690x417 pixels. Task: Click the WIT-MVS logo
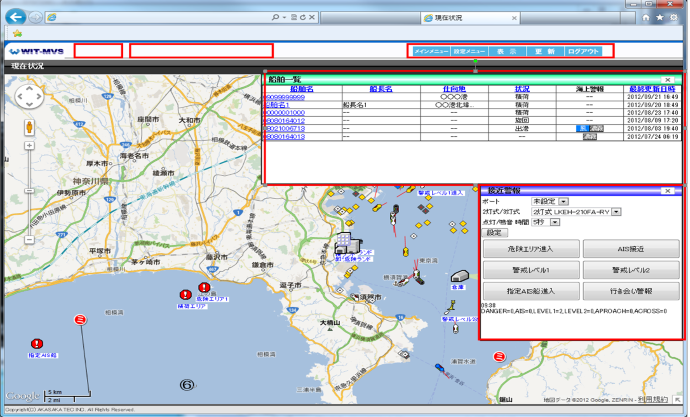37,51
